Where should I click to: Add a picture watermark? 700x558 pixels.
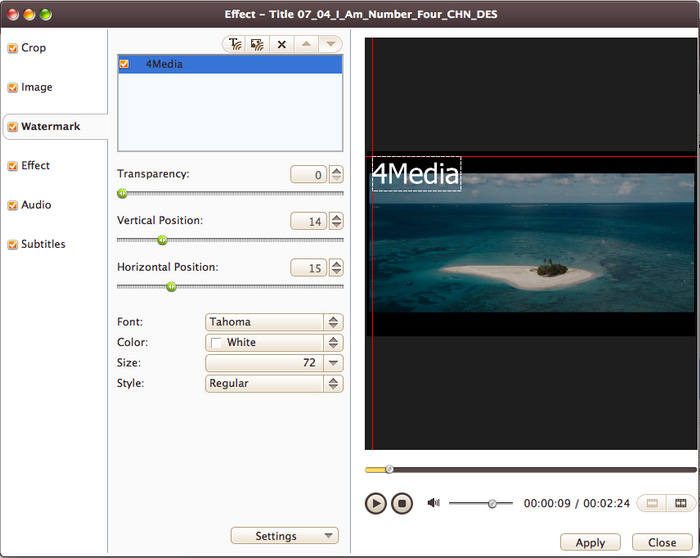(257, 45)
